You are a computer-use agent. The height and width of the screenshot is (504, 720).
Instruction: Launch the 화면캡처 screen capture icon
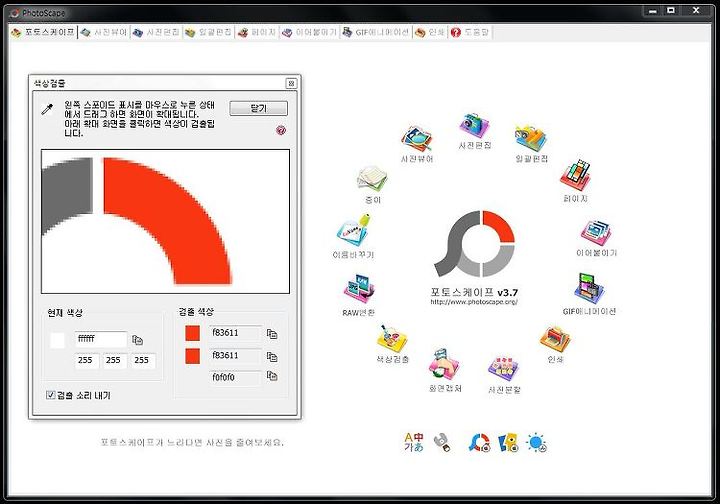[x=444, y=365]
